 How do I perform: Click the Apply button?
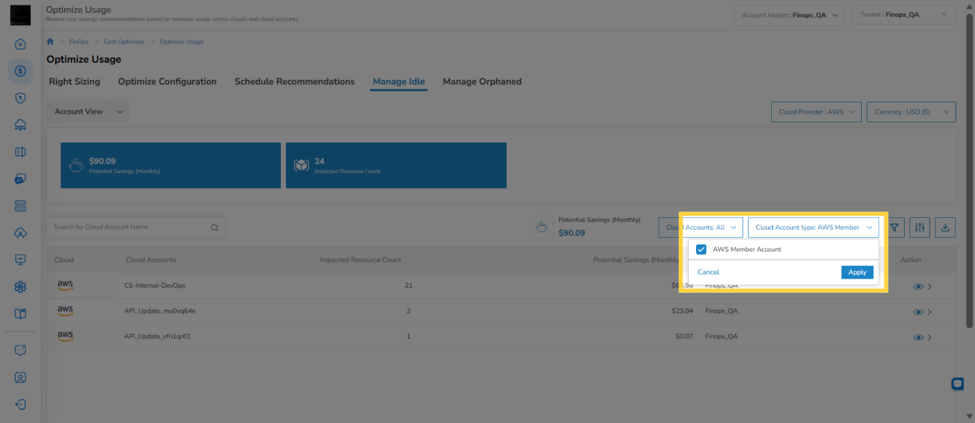857,272
